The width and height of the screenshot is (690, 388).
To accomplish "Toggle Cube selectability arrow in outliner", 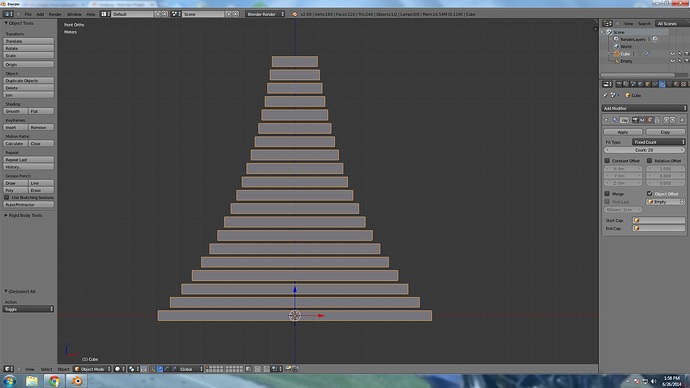I will (680, 54).
